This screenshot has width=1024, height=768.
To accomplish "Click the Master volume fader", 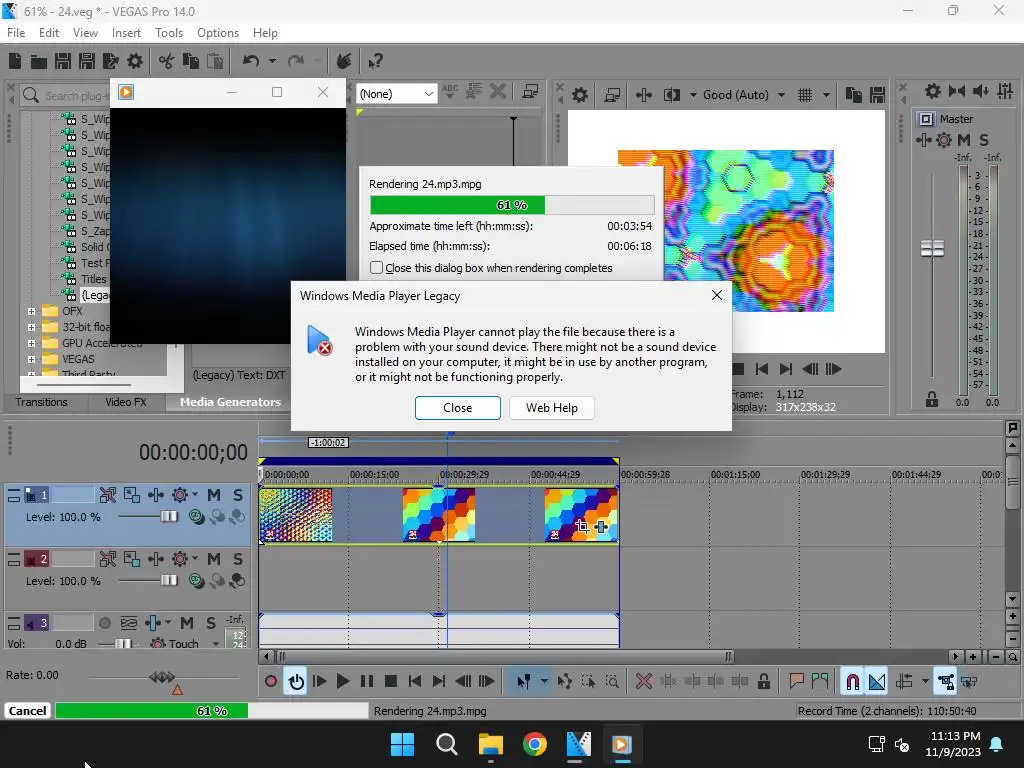I will [932, 248].
